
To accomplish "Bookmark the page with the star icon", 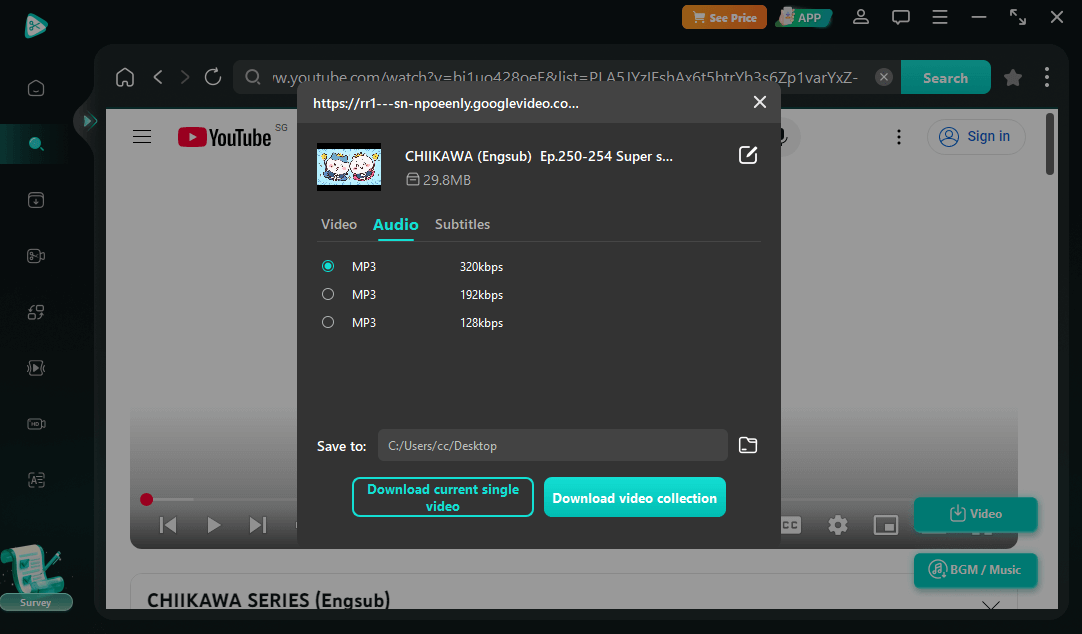I will coord(1012,77).
